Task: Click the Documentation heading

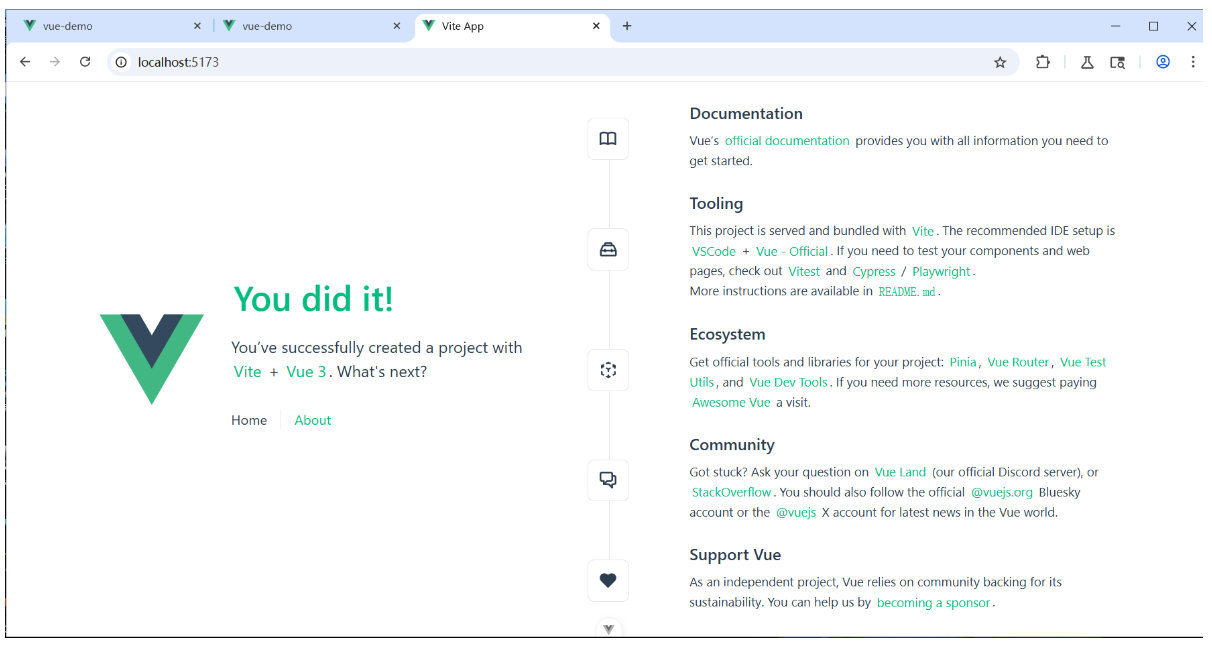Action: click(746, 113)
